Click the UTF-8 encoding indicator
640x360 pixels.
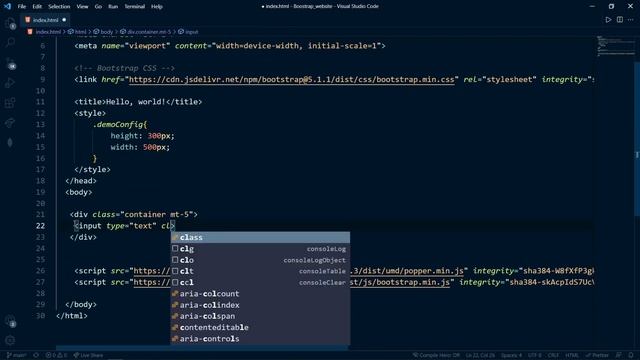[x=535, y=355]
